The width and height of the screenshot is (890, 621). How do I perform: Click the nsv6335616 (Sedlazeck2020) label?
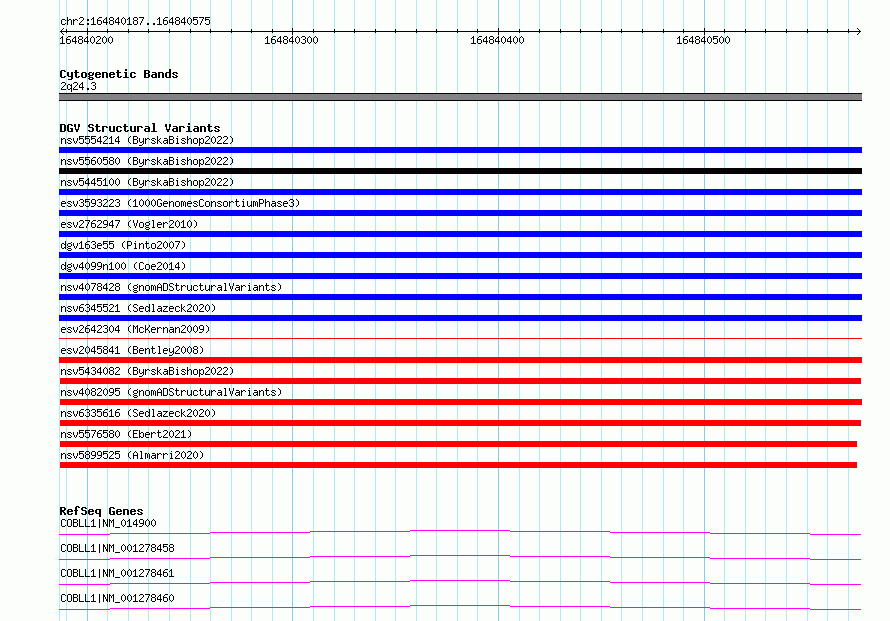[x=138, y=413]
